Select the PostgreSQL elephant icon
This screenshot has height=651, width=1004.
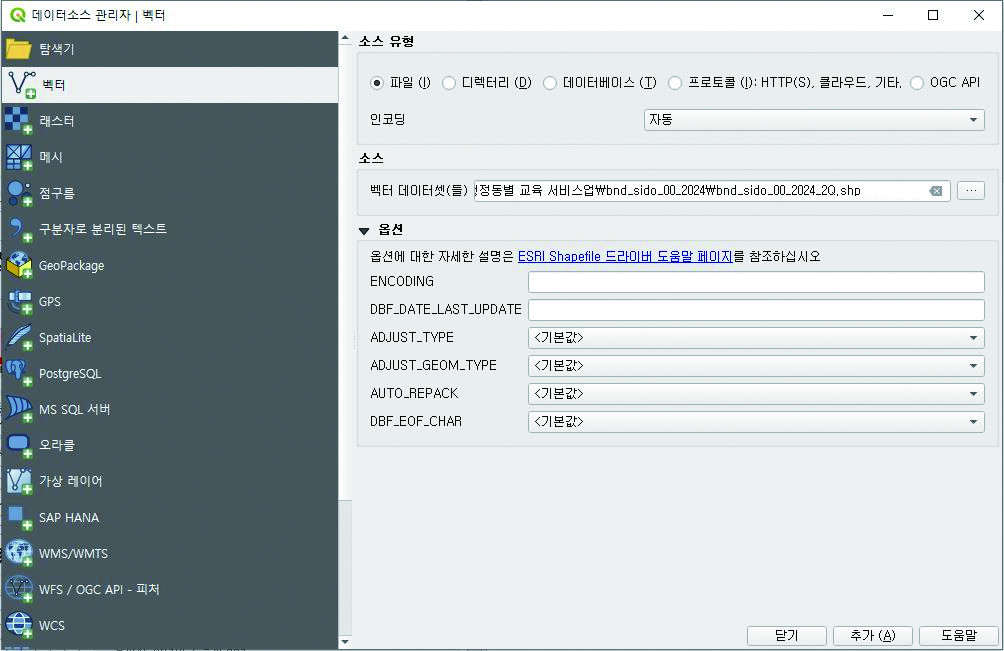tap(19, 373)
